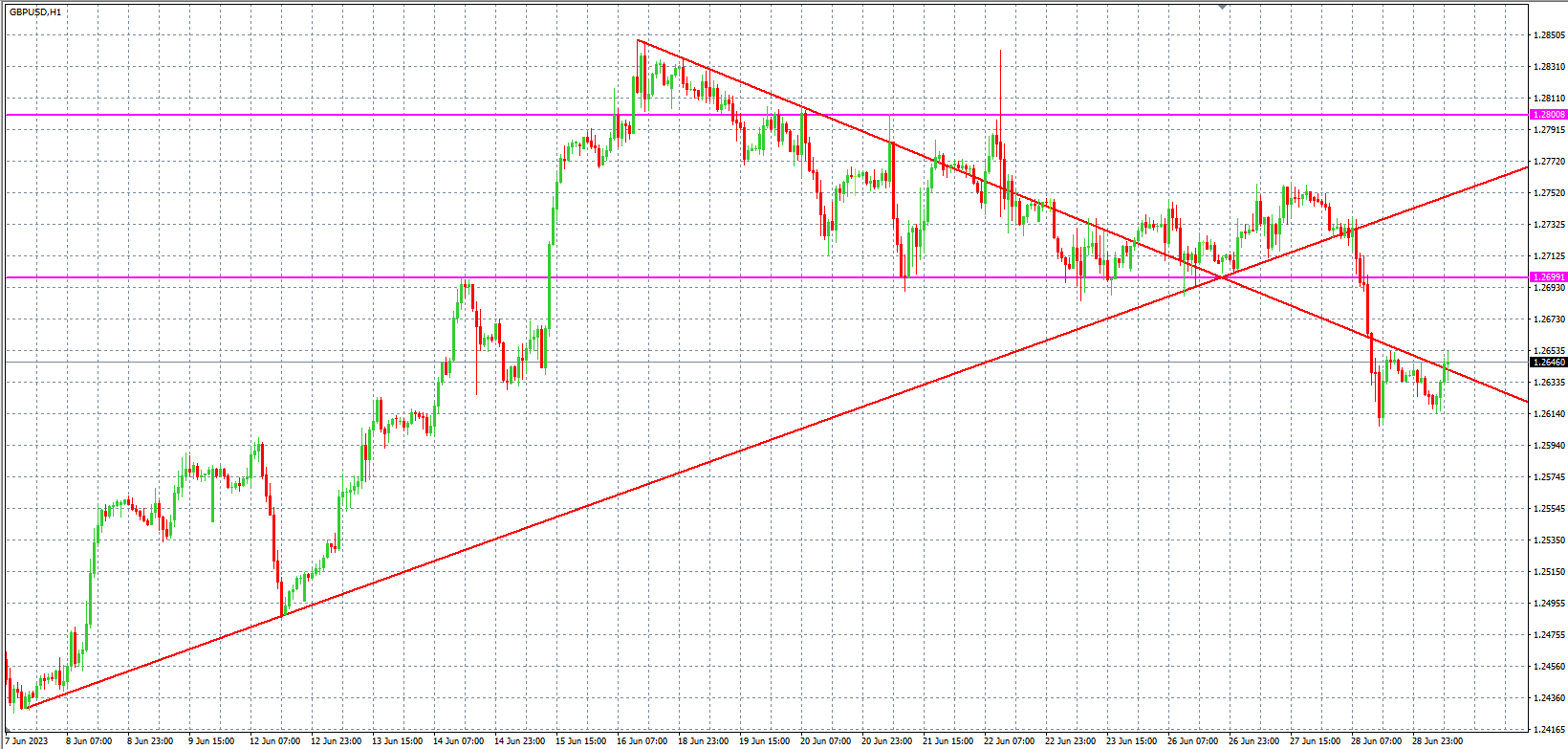The image size is (1568, 749).
Task: Click the 7 Jun 2023 time label
Action: [27, 740]
